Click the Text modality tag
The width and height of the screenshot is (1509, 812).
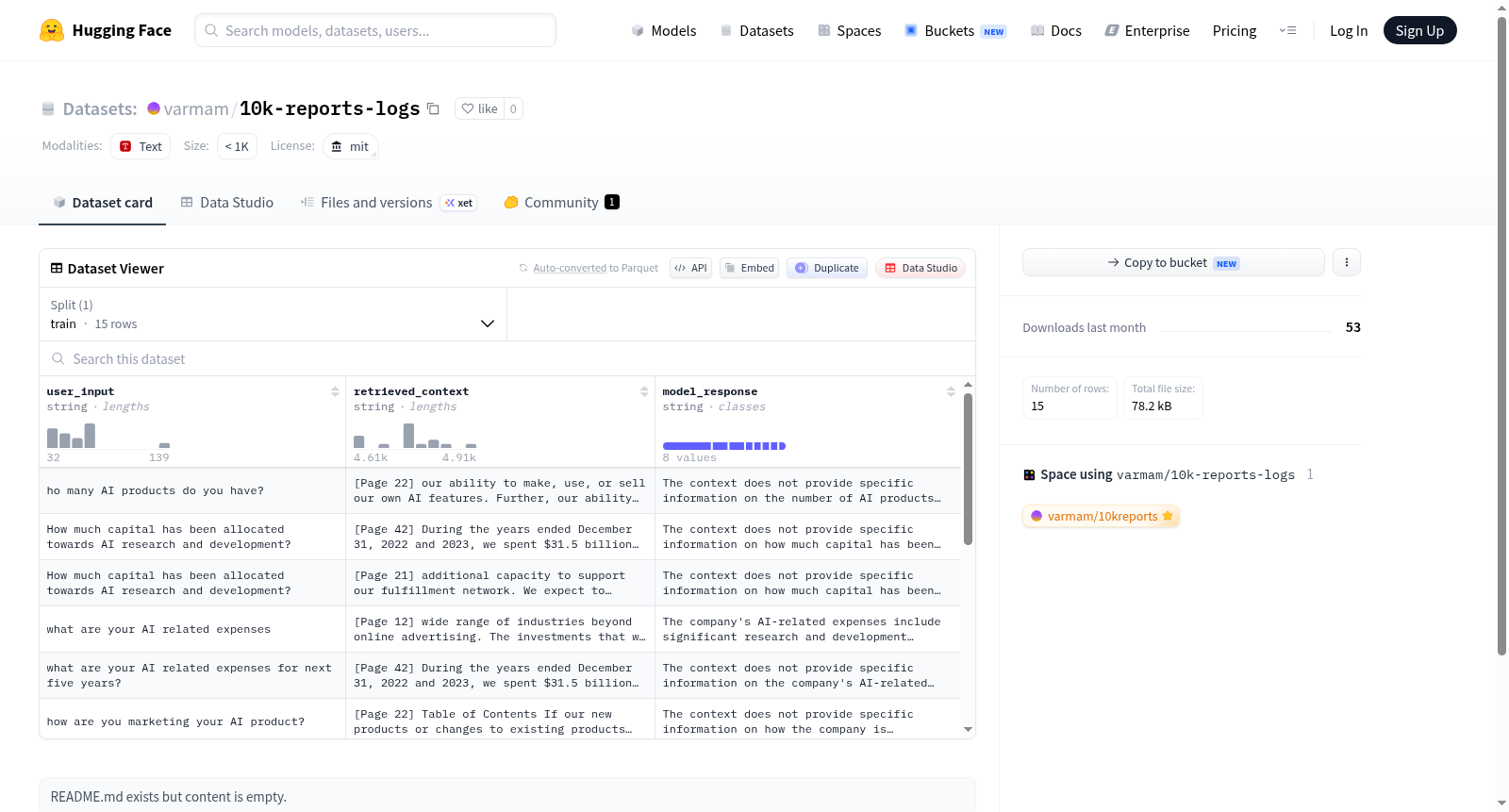(141, 146)
